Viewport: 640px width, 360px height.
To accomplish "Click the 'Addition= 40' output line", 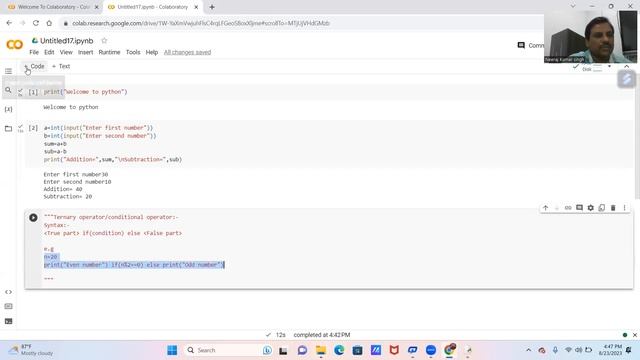I will coord(63,189).
